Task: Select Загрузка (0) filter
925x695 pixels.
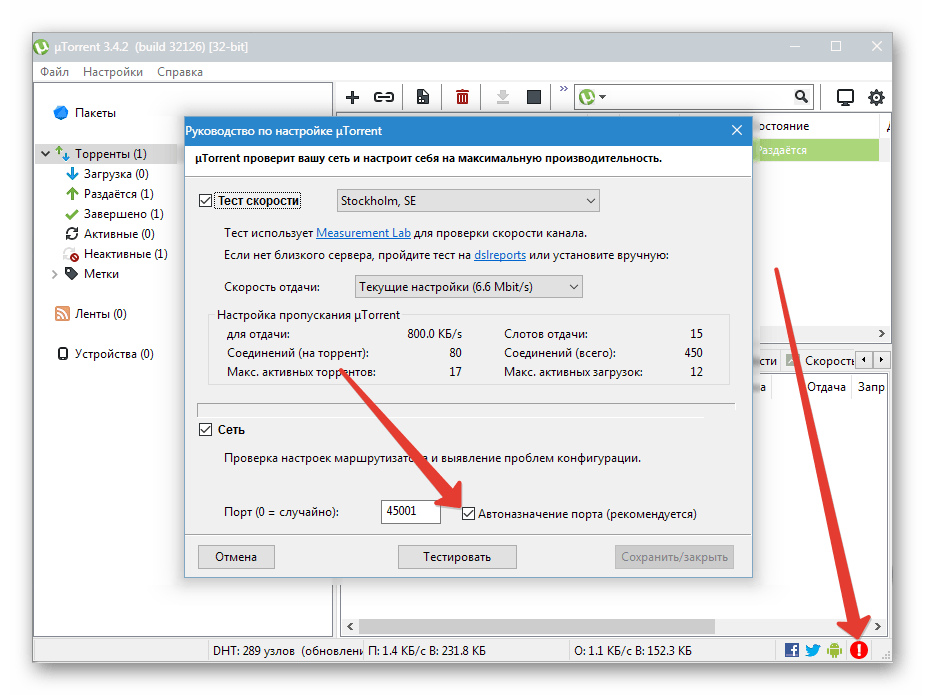Action: point(116,174)
